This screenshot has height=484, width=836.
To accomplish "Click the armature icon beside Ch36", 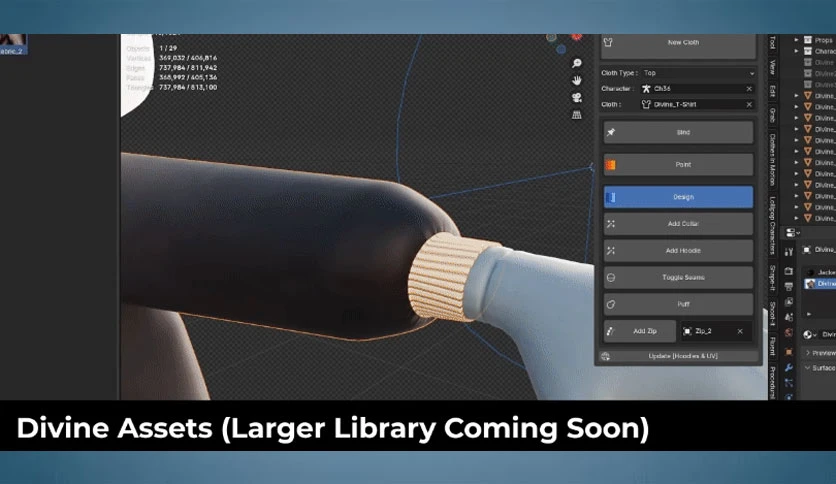I will pyautogui.click(x=647, y=88).
